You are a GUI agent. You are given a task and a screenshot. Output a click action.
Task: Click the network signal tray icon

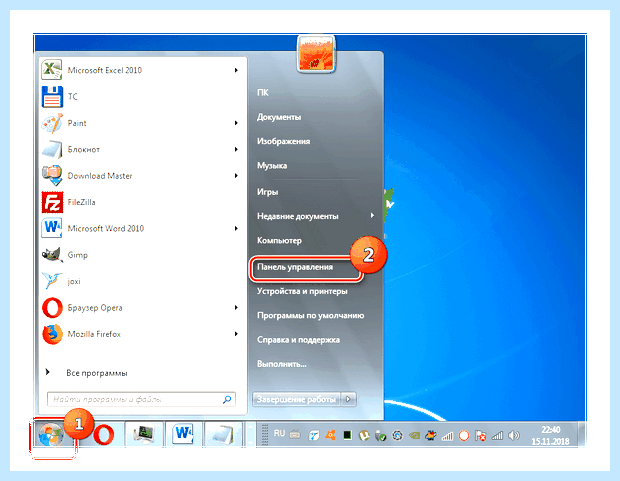[497, 436]
